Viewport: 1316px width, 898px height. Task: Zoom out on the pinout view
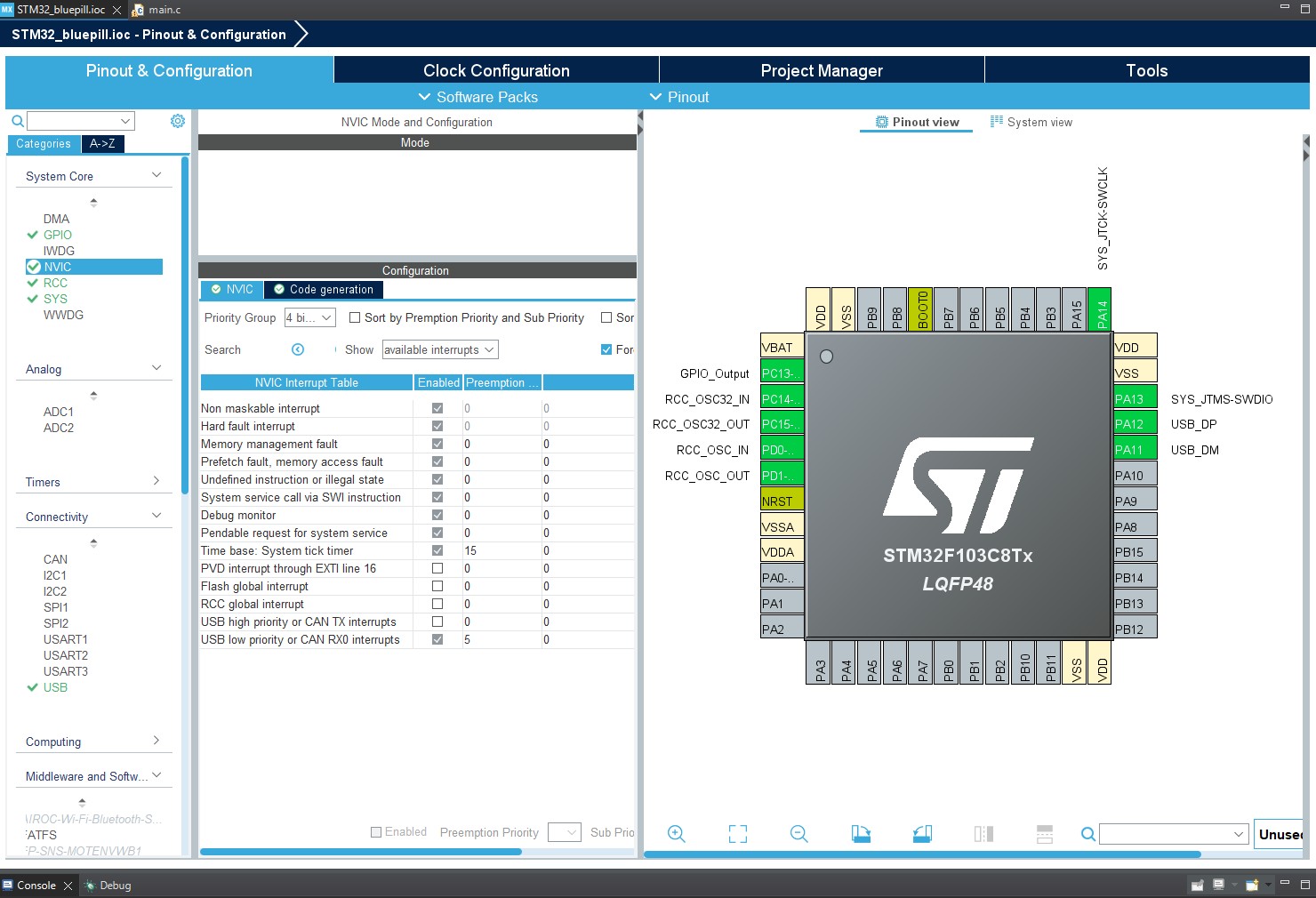pos(798,834)
